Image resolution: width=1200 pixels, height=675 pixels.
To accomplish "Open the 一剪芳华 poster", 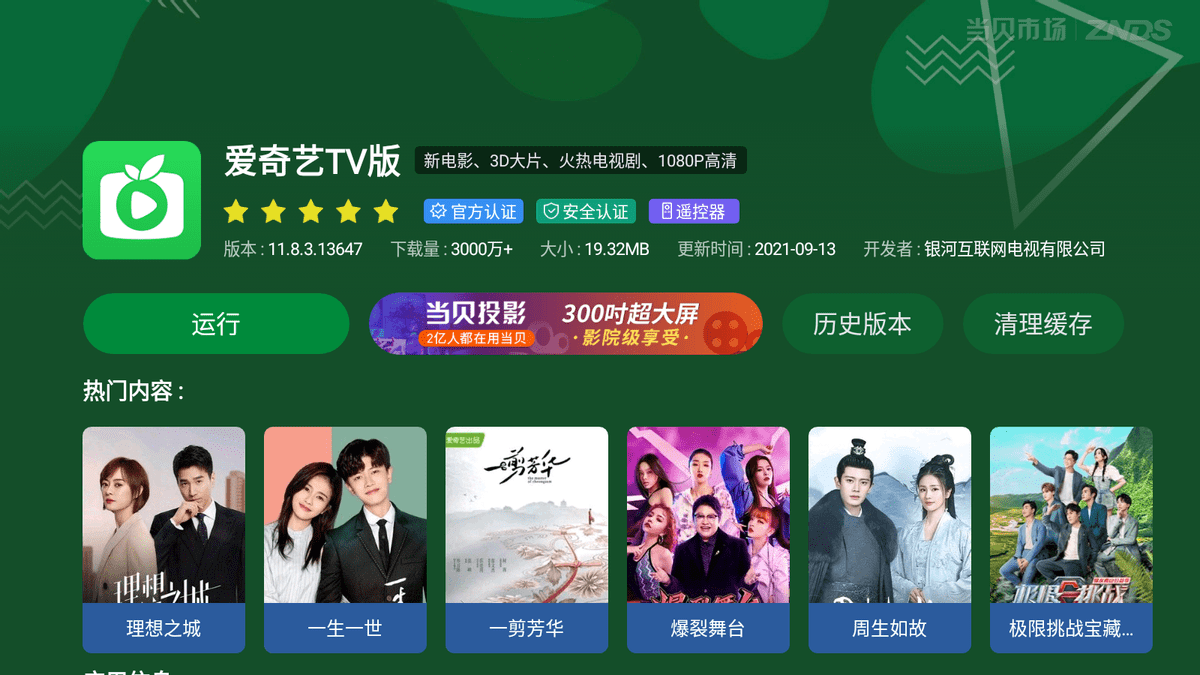I will click(x=527, y=540).
